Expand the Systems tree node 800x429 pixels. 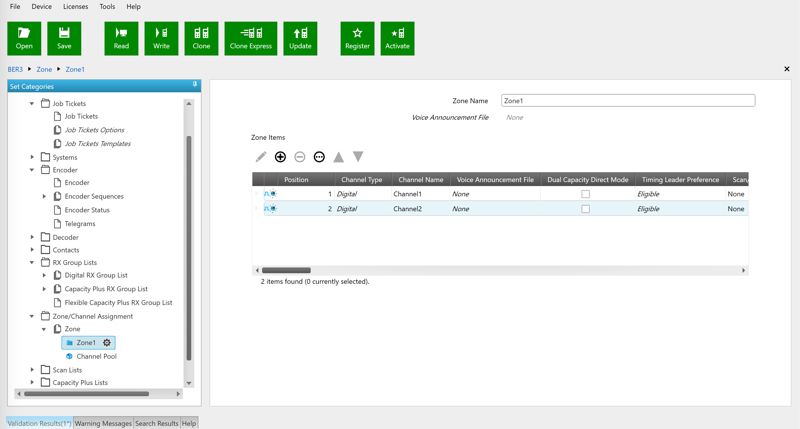tap(32, 157)
